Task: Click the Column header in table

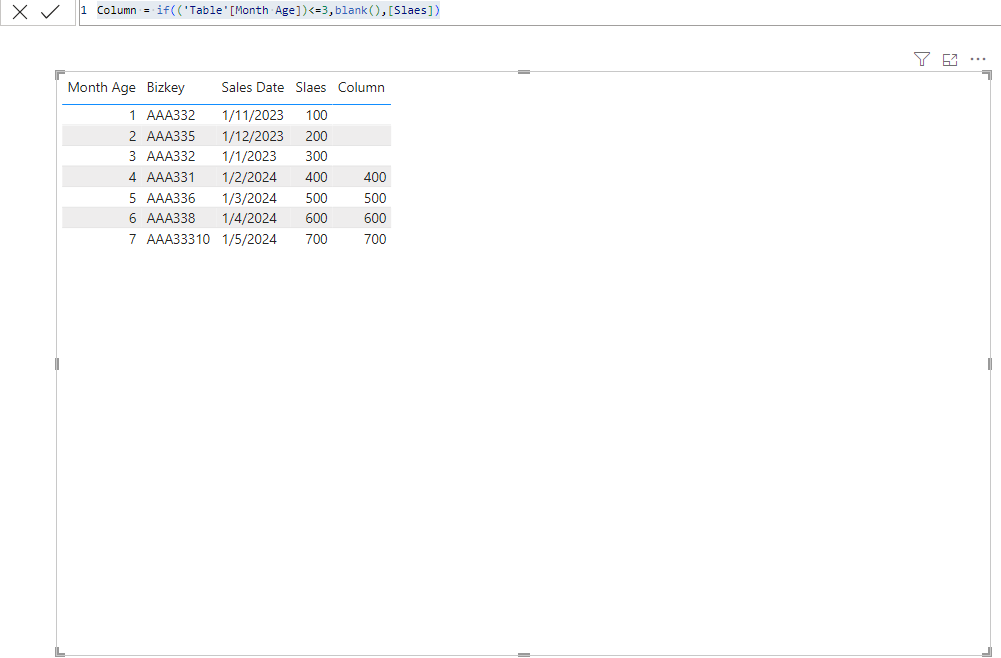Action: pos(361,87)
